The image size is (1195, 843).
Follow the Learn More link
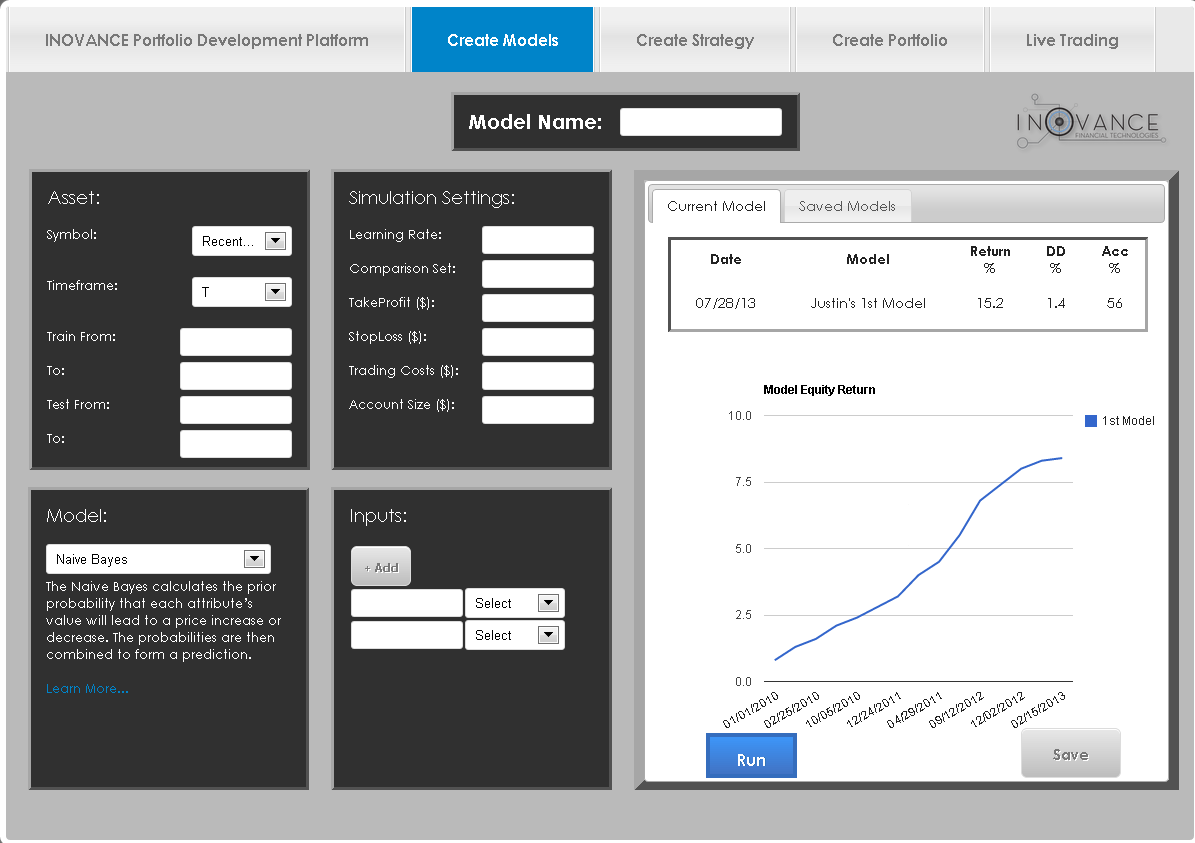point(87,688)
